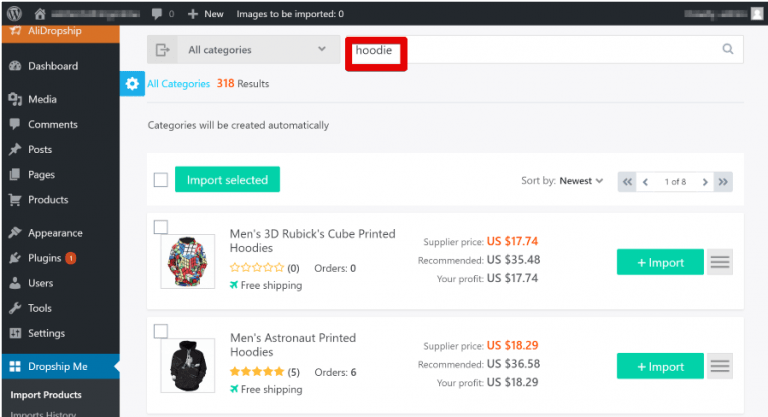
Task: Click the WordPress logo icon
Action: [15, 13]
